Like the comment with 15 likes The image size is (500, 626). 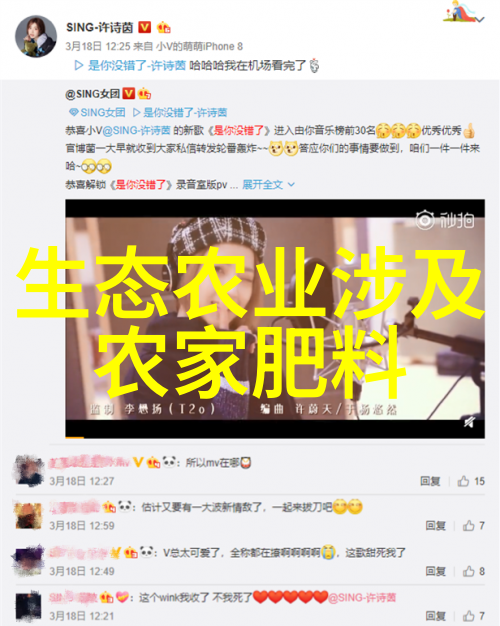point(471,481)
